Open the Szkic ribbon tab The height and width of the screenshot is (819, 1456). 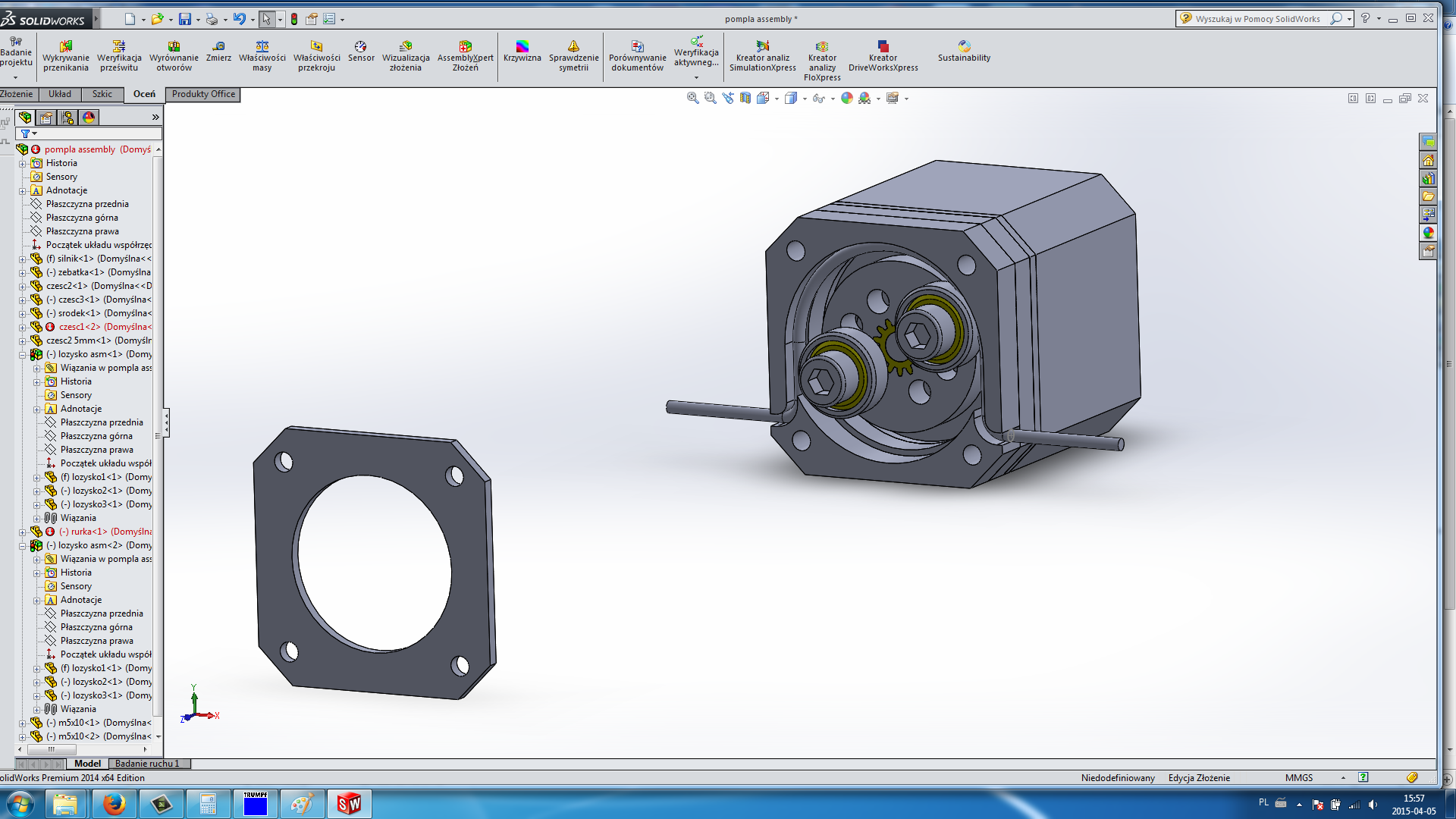point(102,94)
